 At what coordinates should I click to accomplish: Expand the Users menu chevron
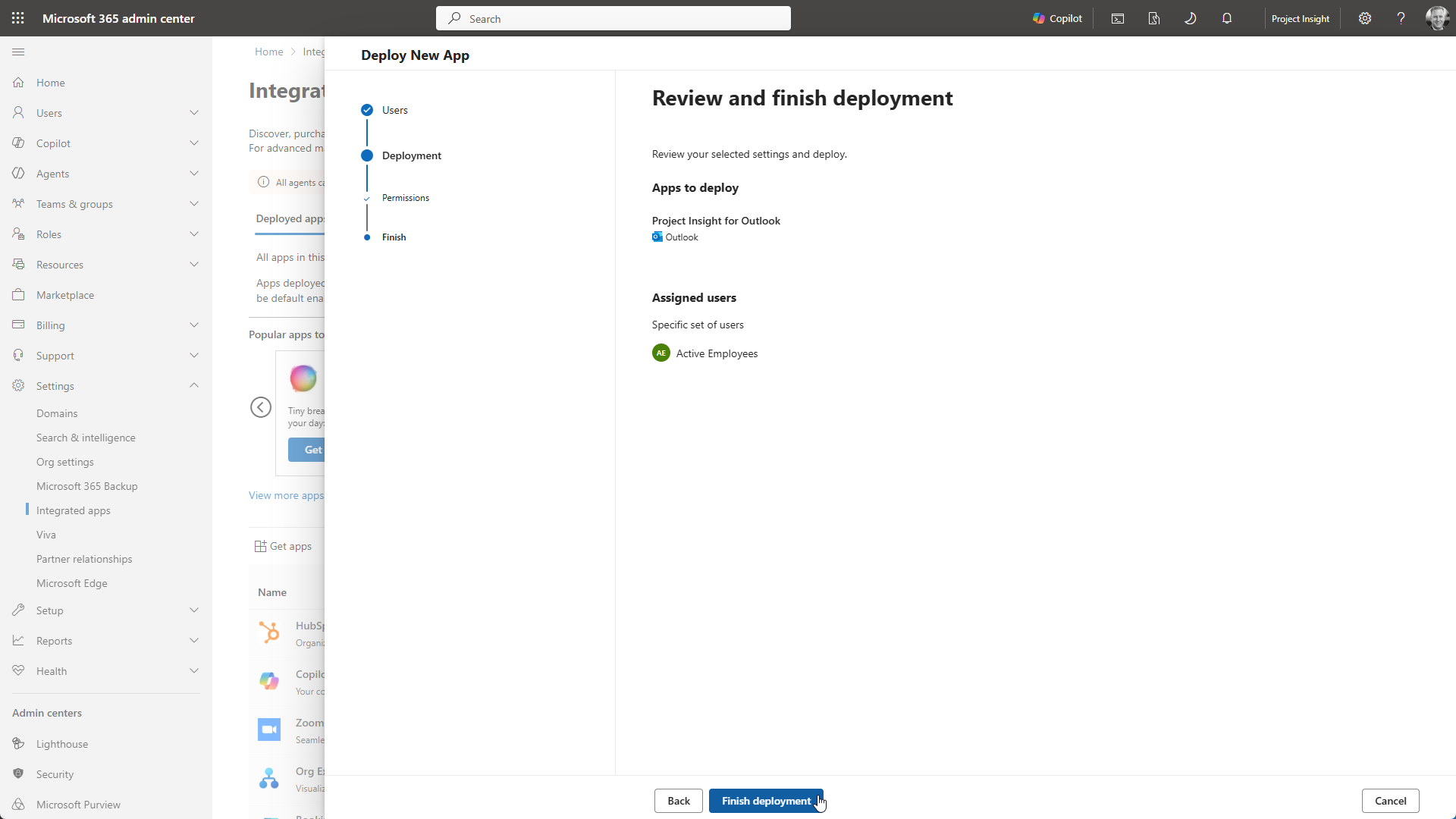tap(194, 113)
